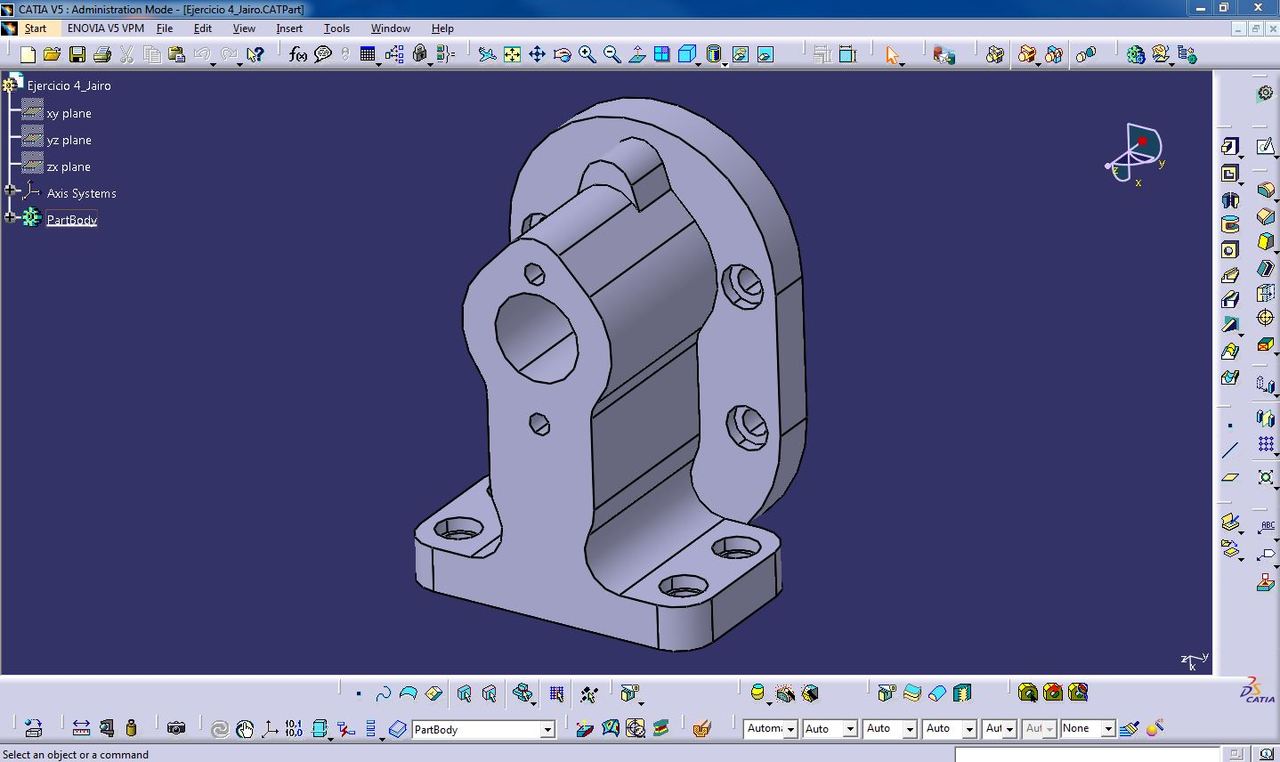Open the View menu

click(244, 28)
